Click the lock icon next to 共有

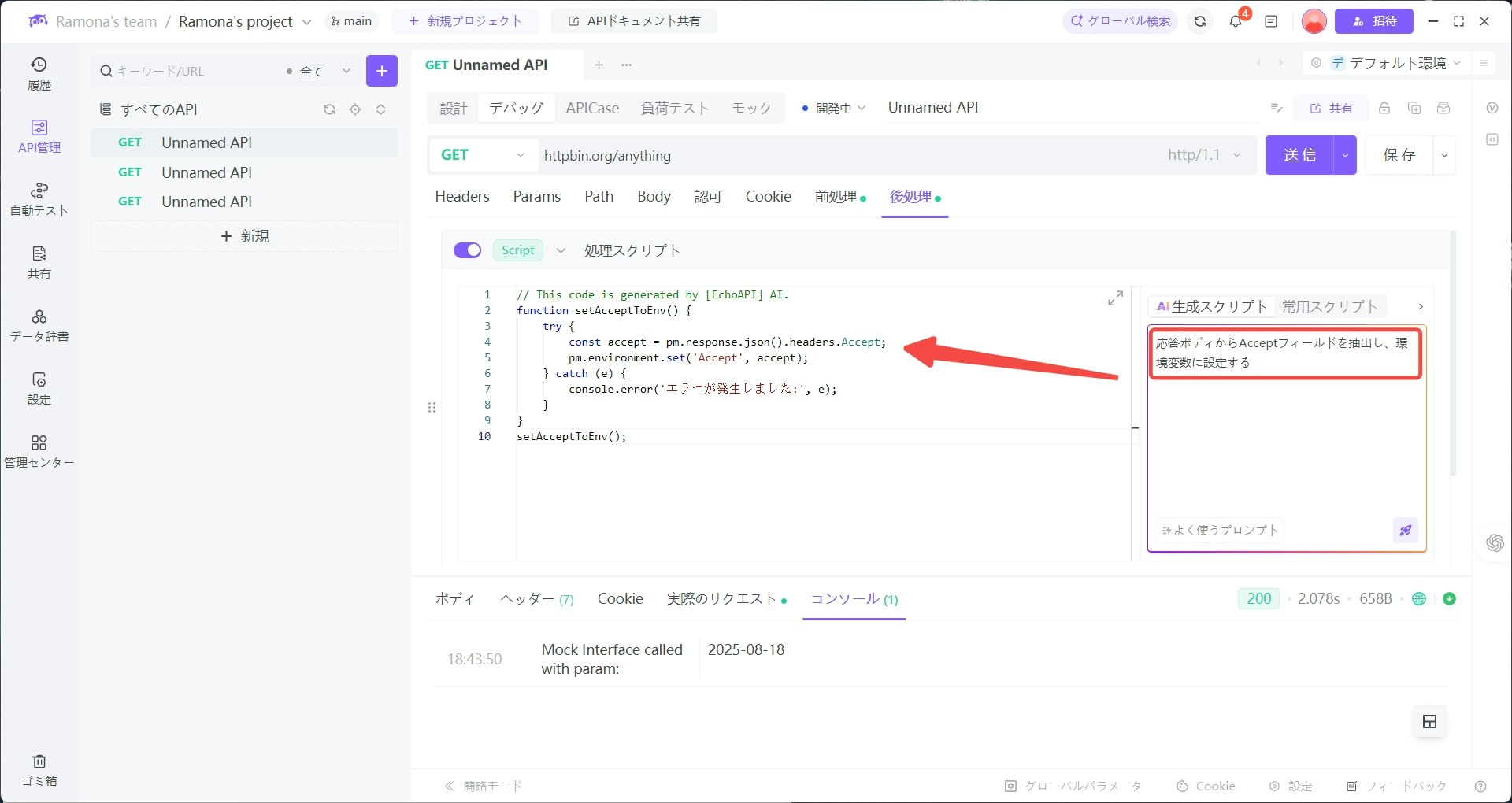click(1384, 108)
